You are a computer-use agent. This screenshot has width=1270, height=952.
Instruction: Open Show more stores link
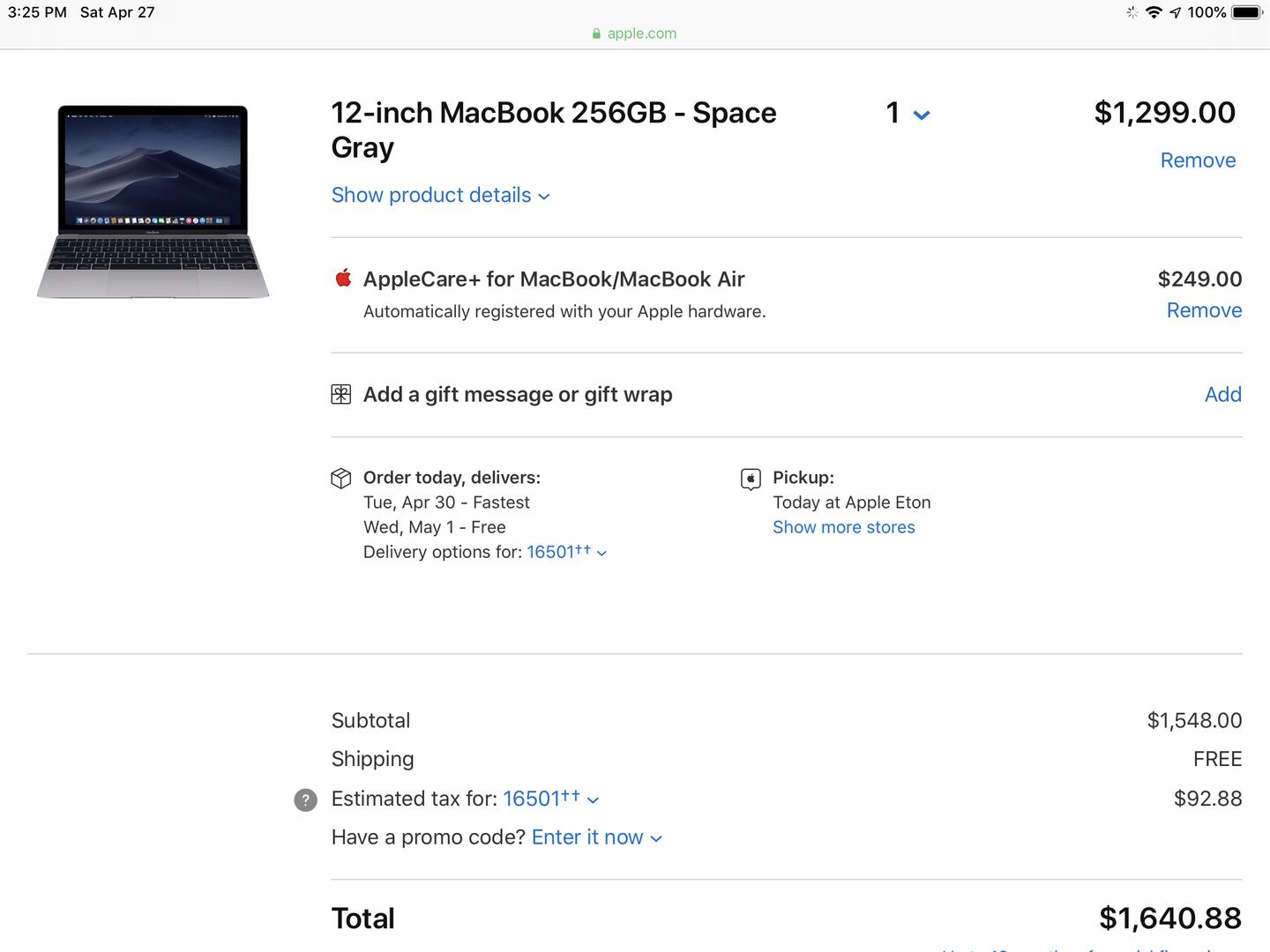tap(844, 527)
